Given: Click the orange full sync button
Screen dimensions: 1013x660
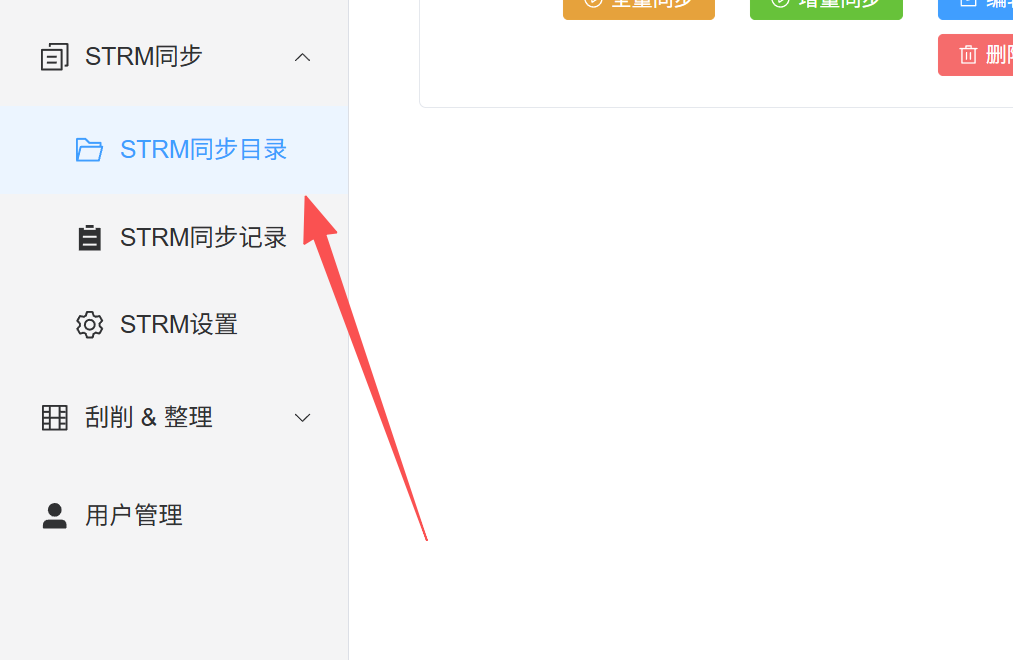Looking at the screenshot, I should coord(639,8).
